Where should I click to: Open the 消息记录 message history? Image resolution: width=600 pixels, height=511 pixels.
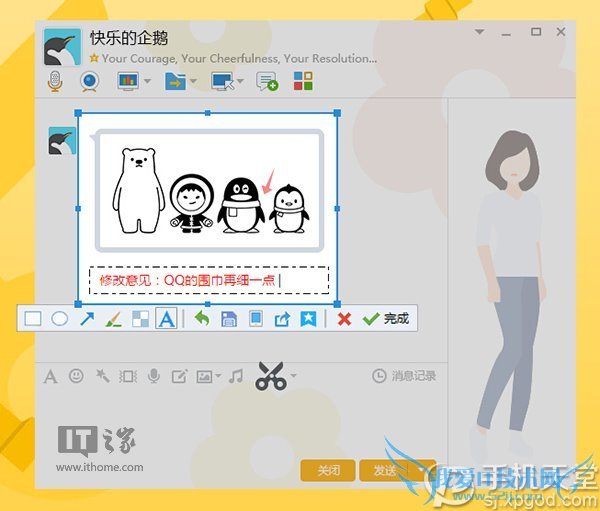[404, 376]
